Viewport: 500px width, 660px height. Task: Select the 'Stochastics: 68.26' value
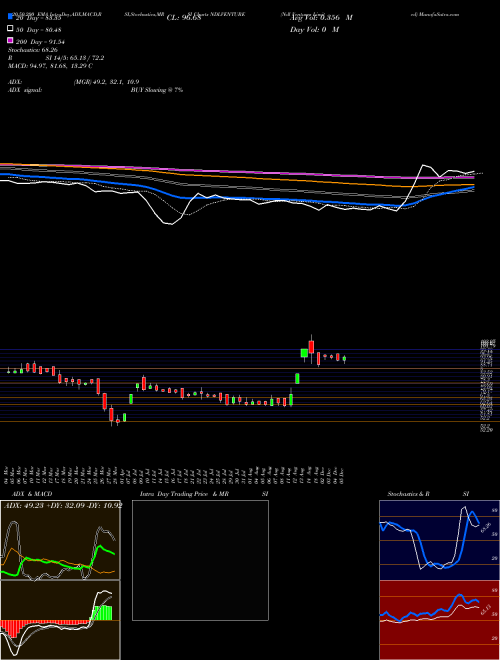click(x=32, y=50)
